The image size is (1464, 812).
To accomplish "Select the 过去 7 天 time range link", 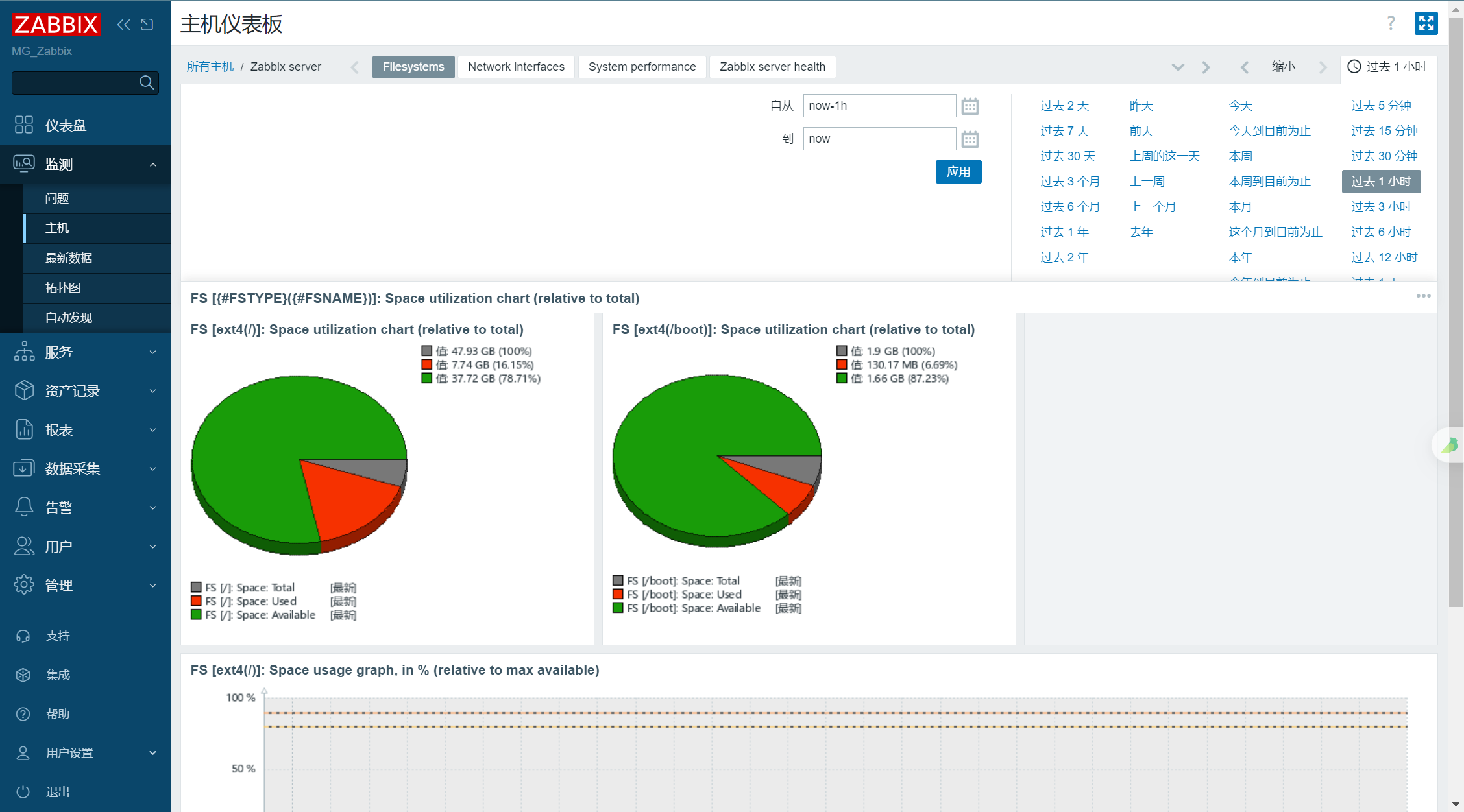I will [1064, 131].
